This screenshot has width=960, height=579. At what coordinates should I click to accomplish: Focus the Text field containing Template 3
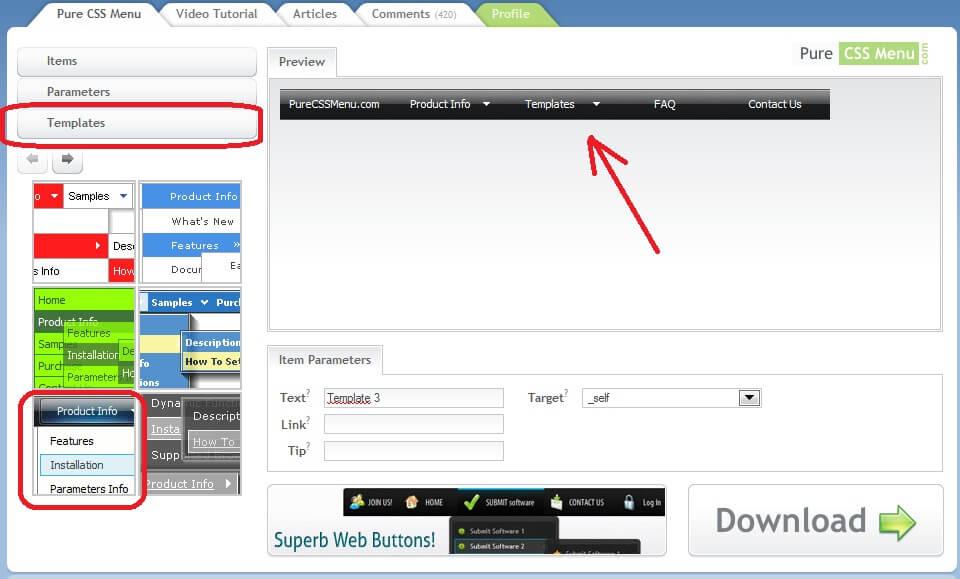coord(414,398)
